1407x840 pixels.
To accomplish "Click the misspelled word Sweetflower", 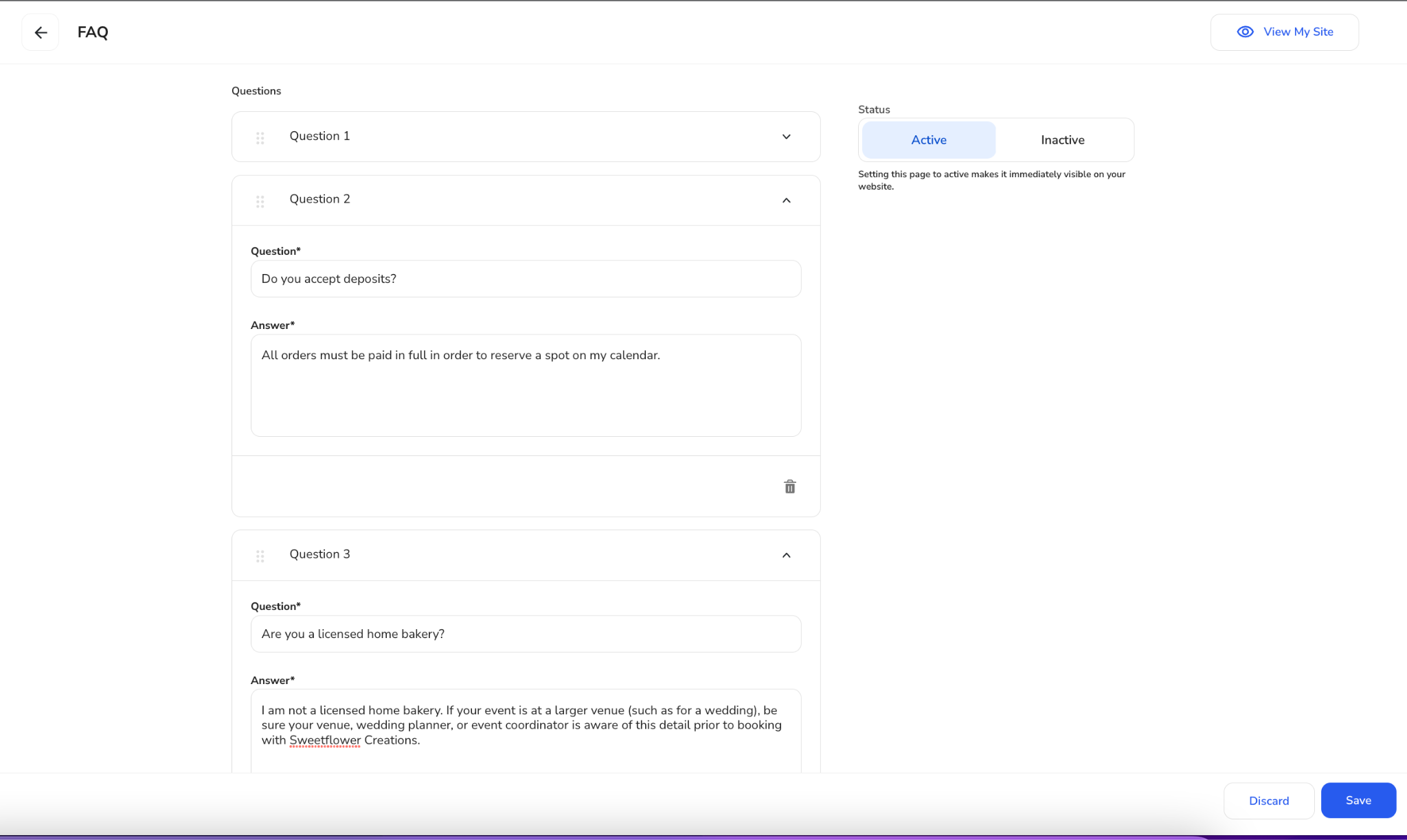I will point(324,740).
